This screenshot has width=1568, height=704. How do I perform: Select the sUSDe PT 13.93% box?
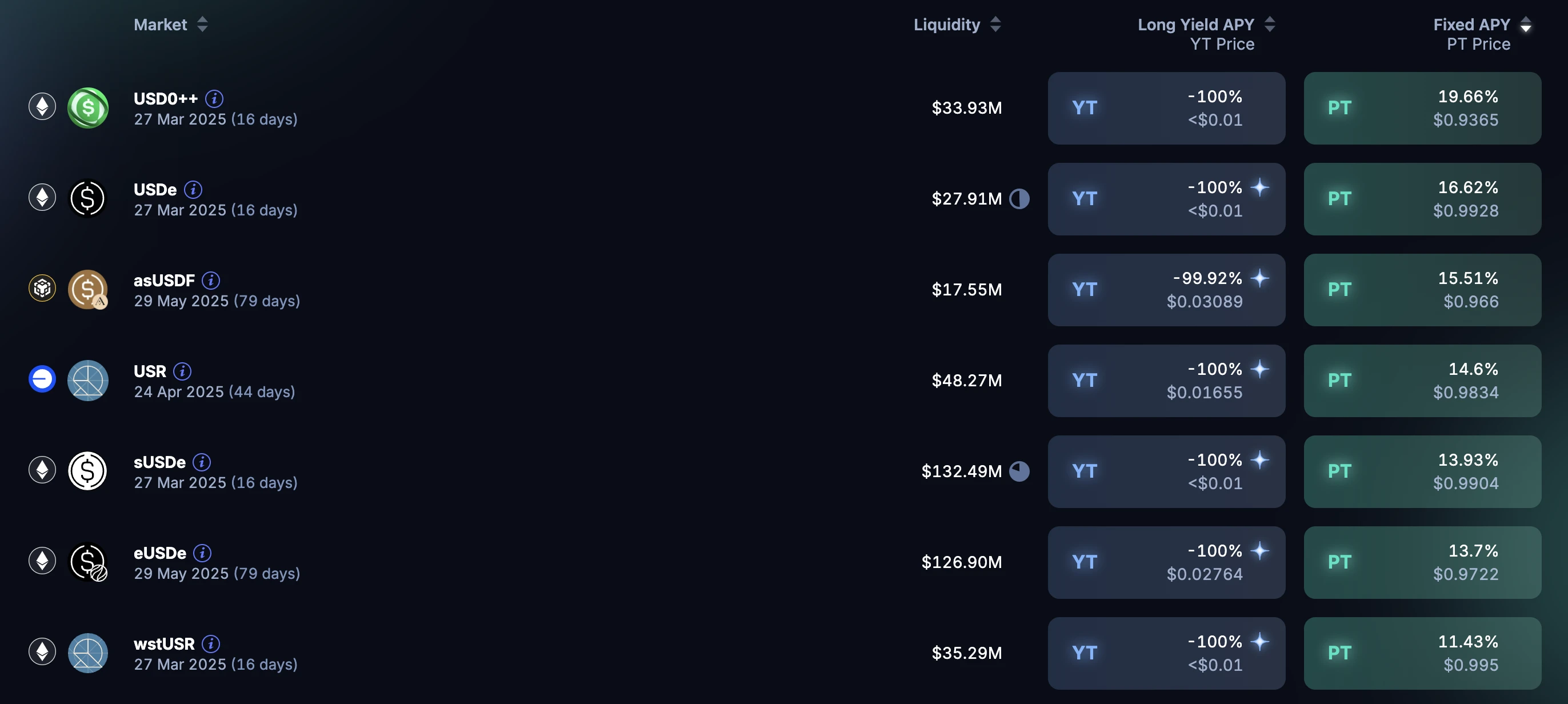tap(1422, 471)
